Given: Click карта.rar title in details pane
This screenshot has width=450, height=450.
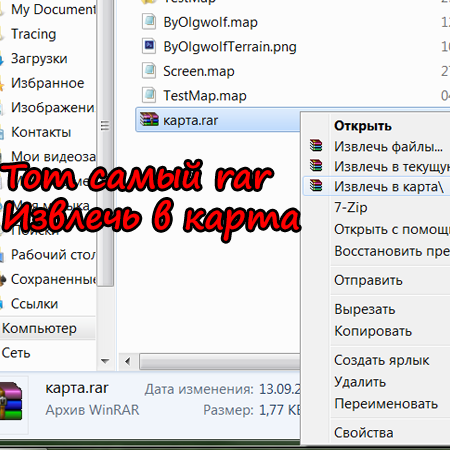Looking at the screenshot, I should (x=77, y=388).
